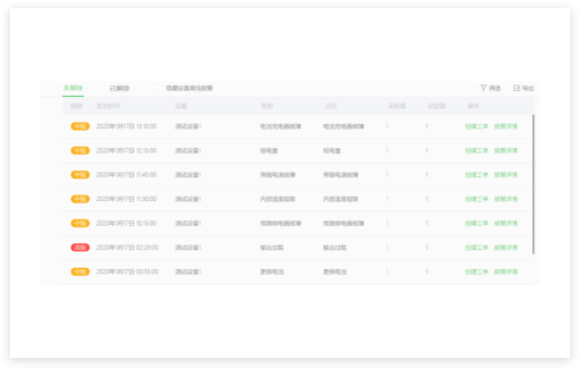
Task: Switch to the 未解除 tab
Action: pos(73,88)
